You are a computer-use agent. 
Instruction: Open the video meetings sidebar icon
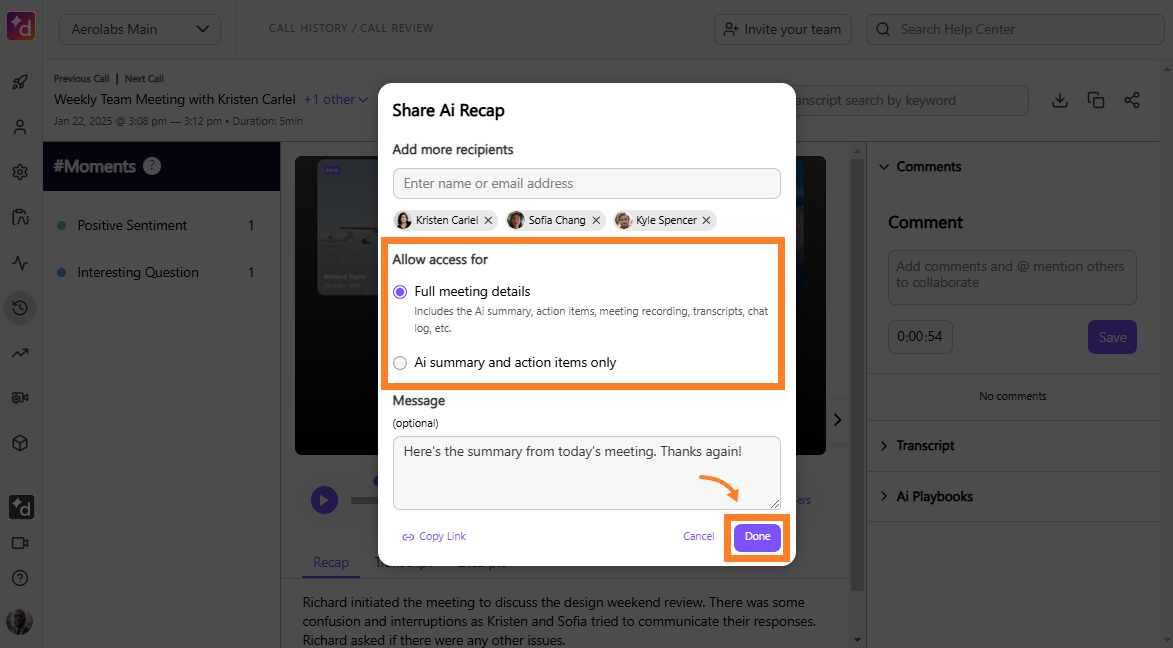[20, 543]
